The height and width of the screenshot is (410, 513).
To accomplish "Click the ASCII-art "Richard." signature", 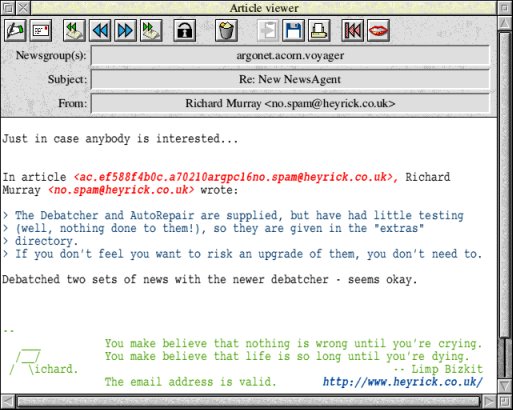I will [44, 363].
